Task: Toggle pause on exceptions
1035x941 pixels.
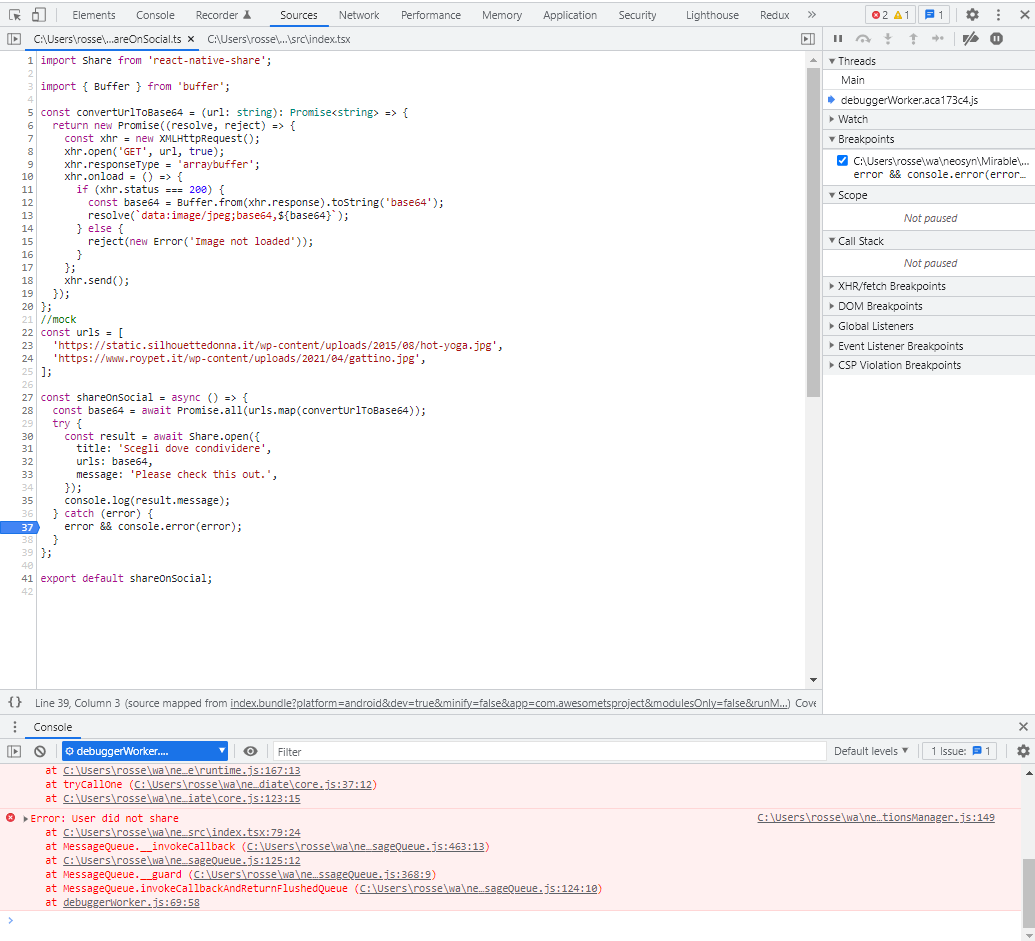Action: [x=996, y=39]
